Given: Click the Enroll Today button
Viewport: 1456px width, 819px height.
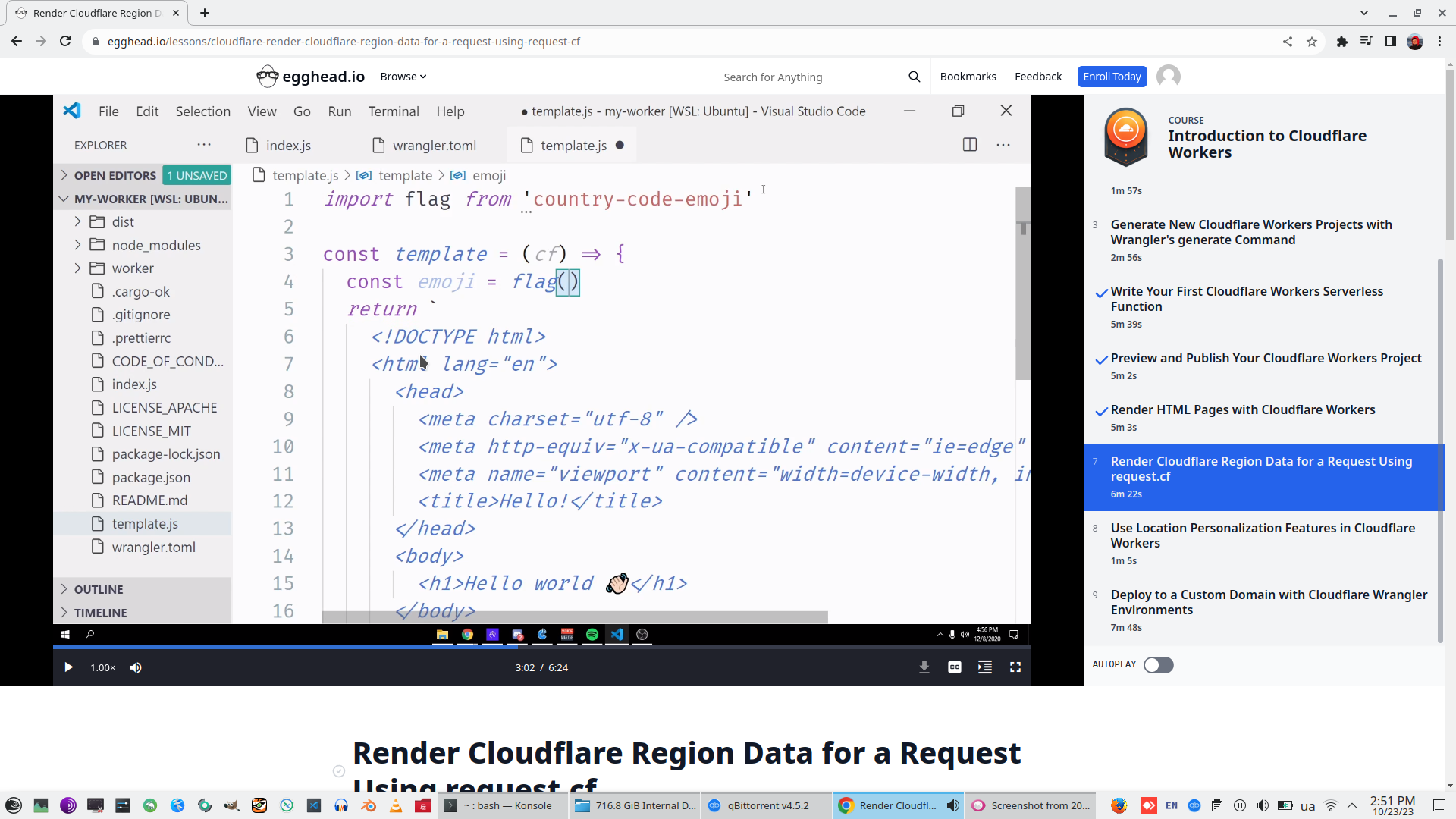Looking at the screenshot, I should coord(1111,77).
